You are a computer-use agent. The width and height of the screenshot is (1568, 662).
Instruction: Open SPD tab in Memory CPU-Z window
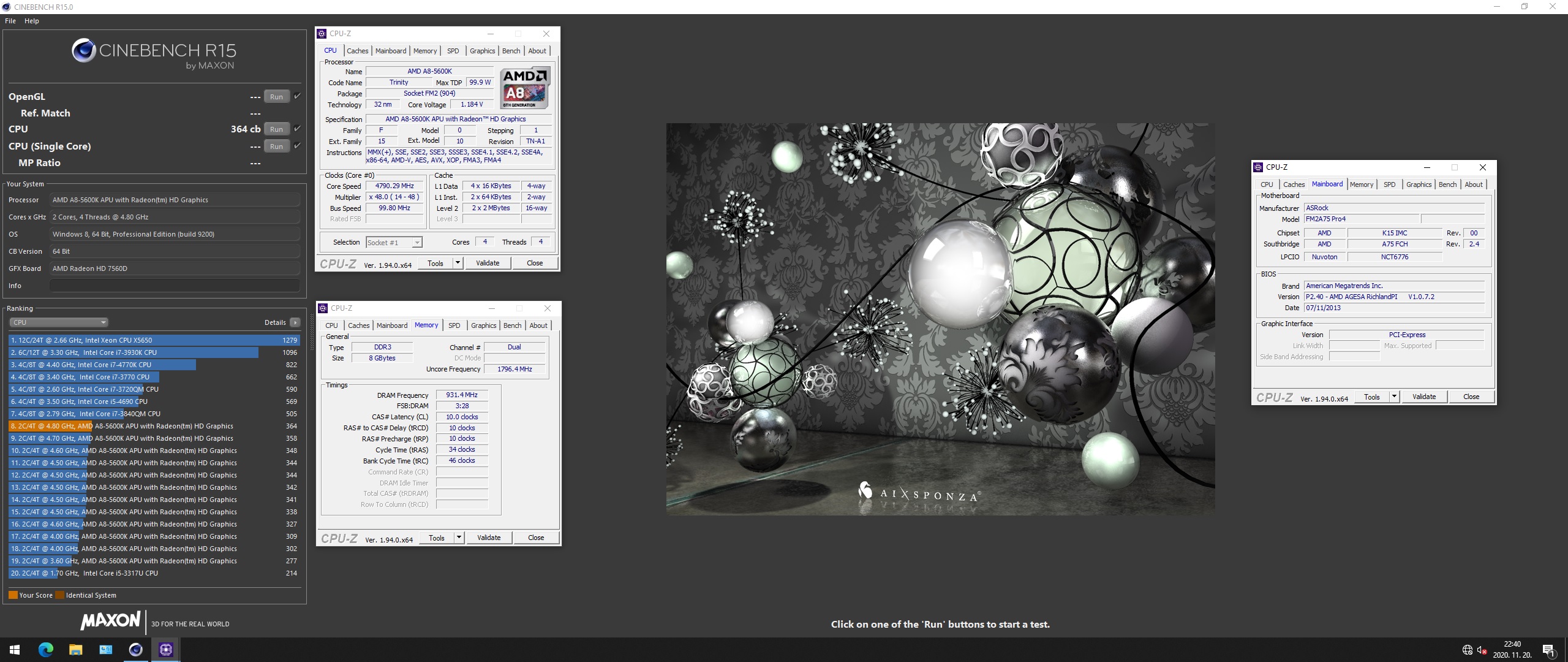click(x=454, y=325)
